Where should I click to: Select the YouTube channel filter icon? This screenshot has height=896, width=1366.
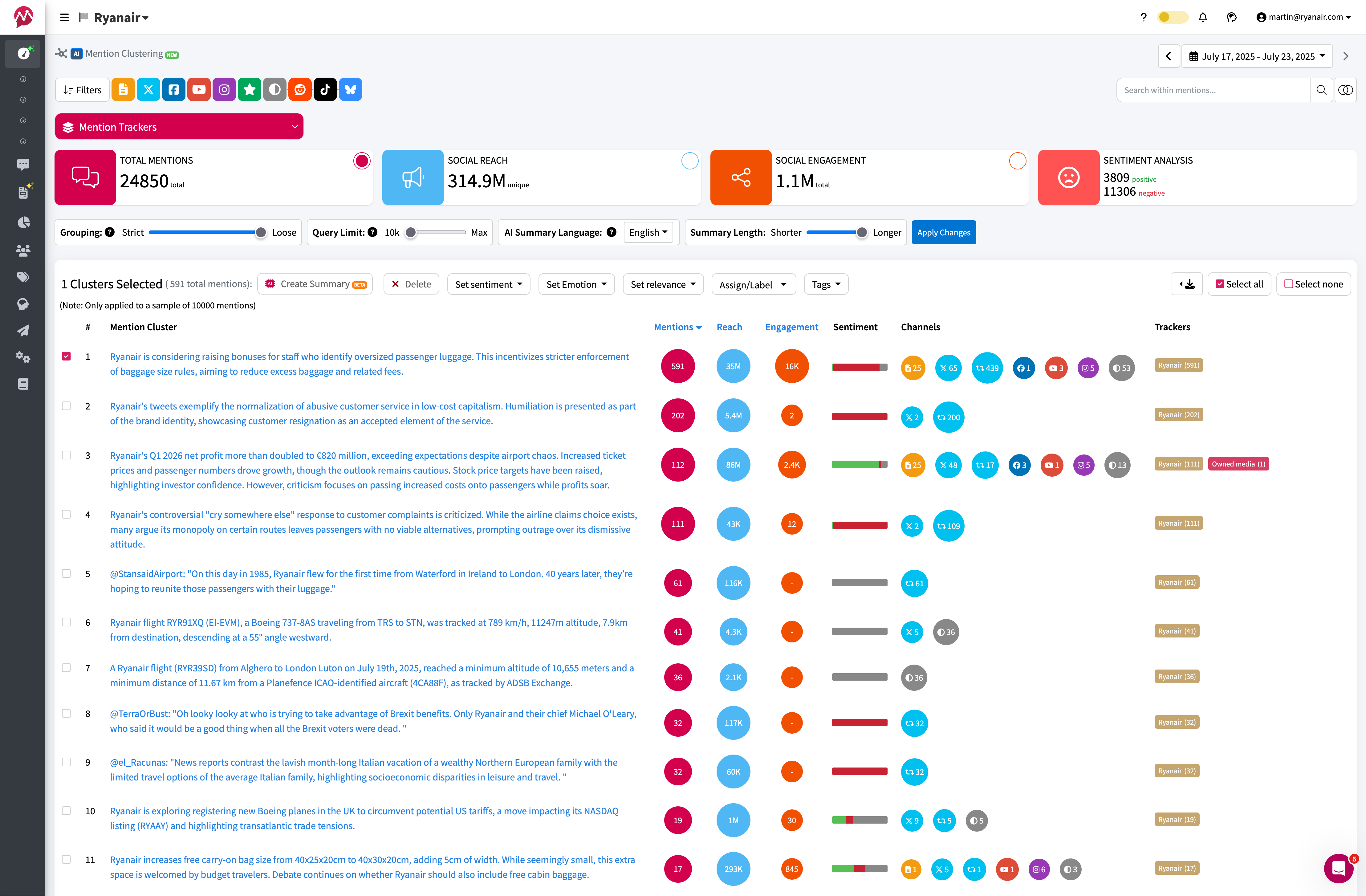pos(199,90)
